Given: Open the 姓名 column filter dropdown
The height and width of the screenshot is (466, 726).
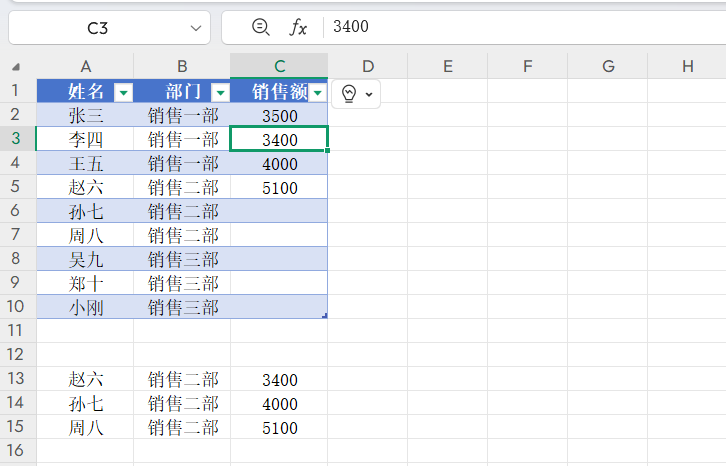Looking at the screenshot, I should click(123, 92).
